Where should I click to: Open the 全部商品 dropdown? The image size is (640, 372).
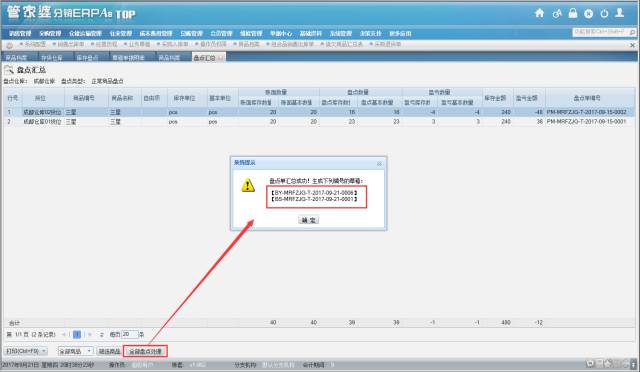tap(76, 351)
